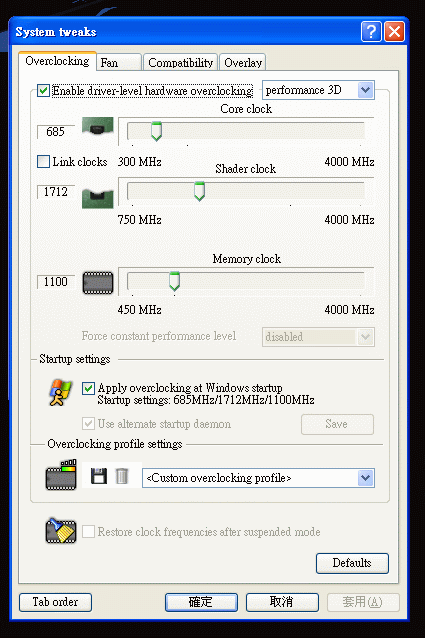This screenshot has width=425, height=638.
Task: Click the Shader clock slider thumb
Action: click(199, 191)
